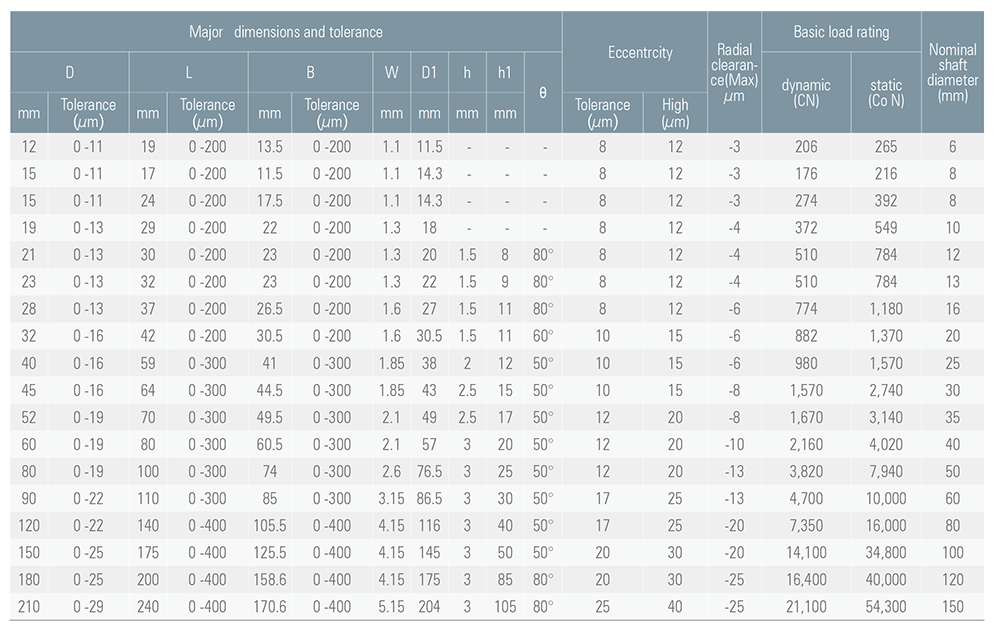Select the 'Nominal shaft diameter (mm)' header

click(x=953, y=71)
